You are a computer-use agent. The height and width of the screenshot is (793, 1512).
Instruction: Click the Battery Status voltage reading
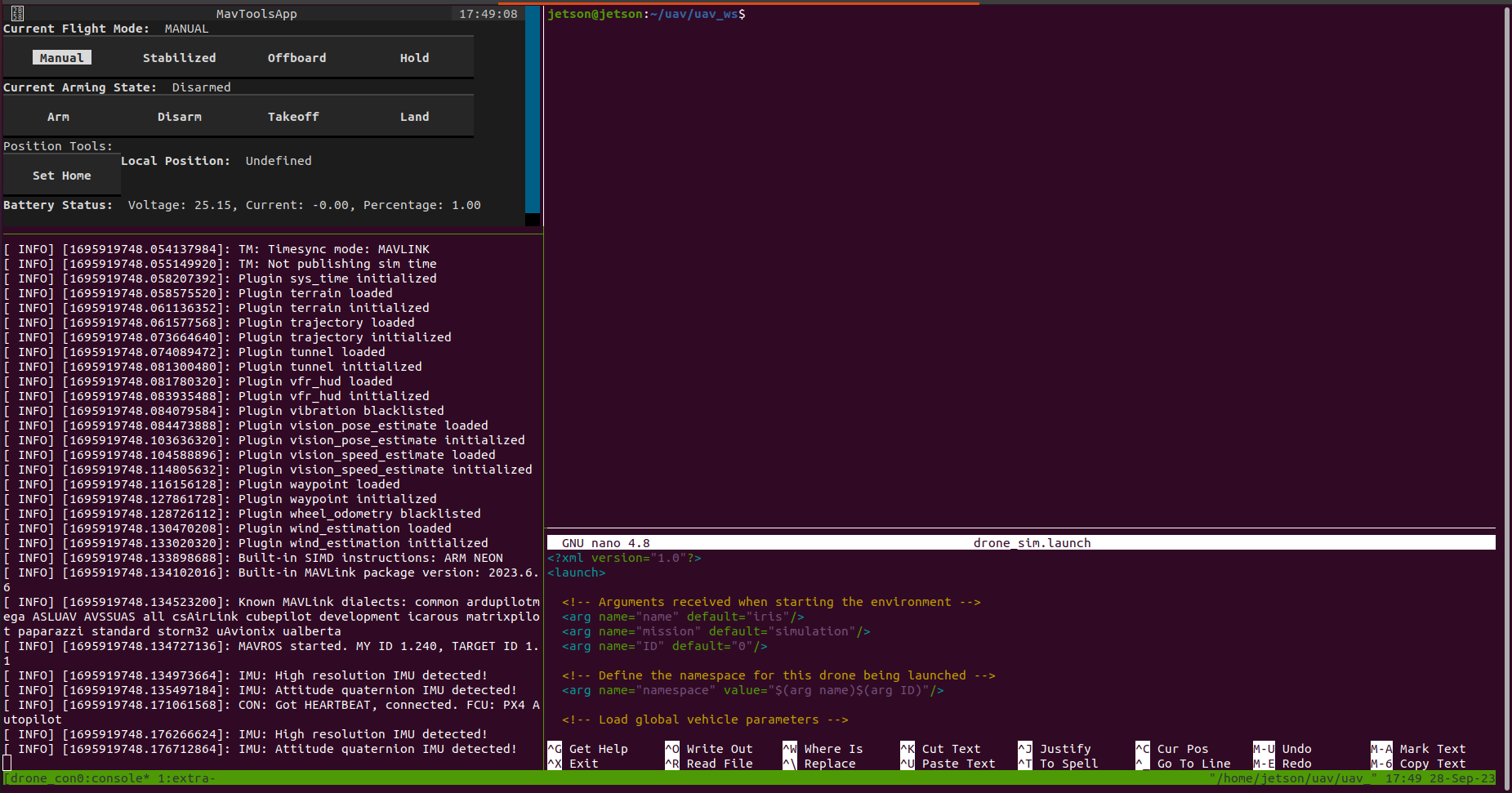point(180,205)
